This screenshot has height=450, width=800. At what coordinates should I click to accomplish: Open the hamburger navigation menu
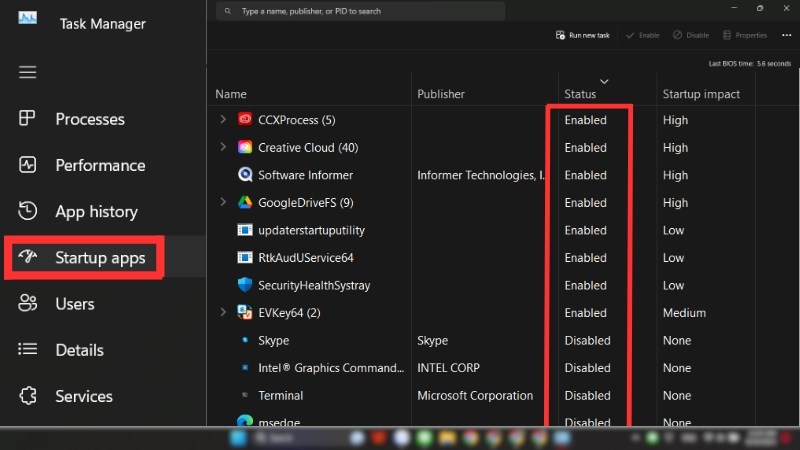tap(27, 72)
